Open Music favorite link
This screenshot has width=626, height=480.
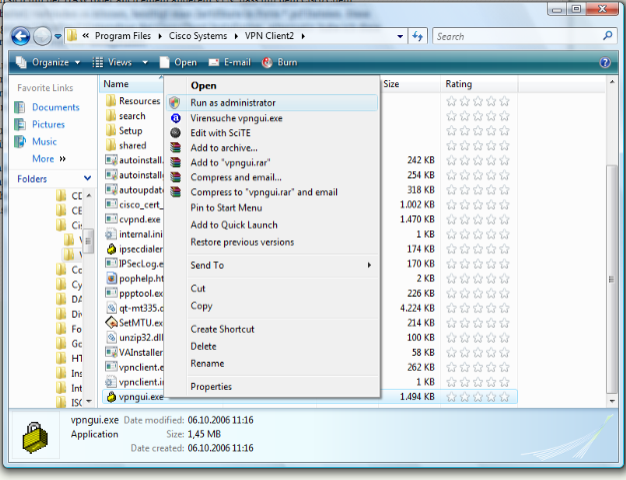tap(44, 142)
